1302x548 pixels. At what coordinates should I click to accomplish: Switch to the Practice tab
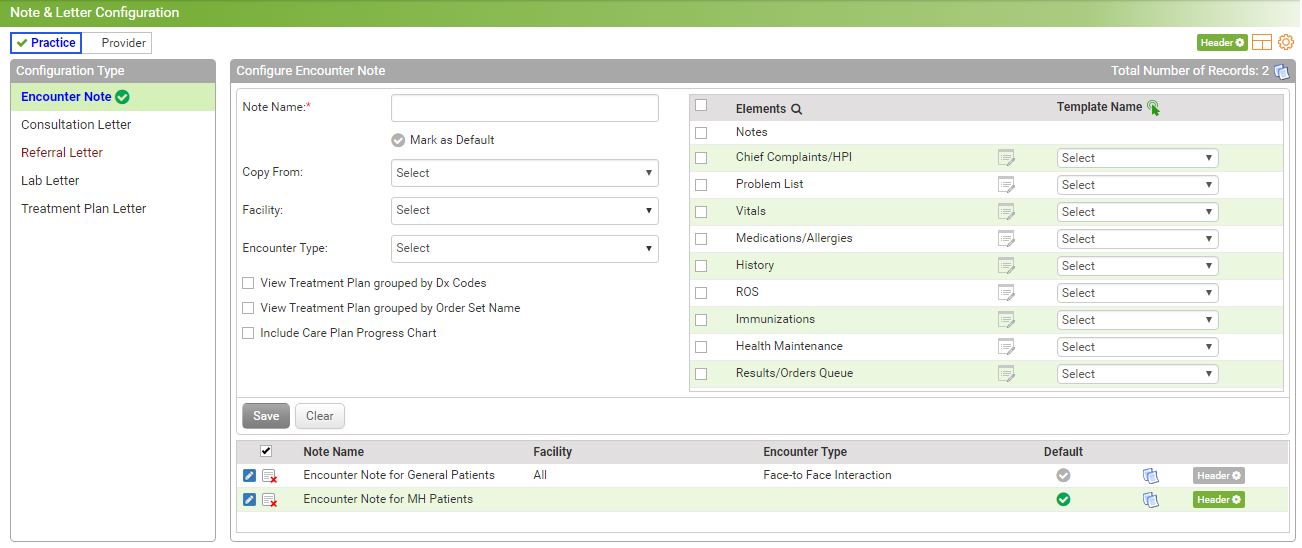pos(46,43)
